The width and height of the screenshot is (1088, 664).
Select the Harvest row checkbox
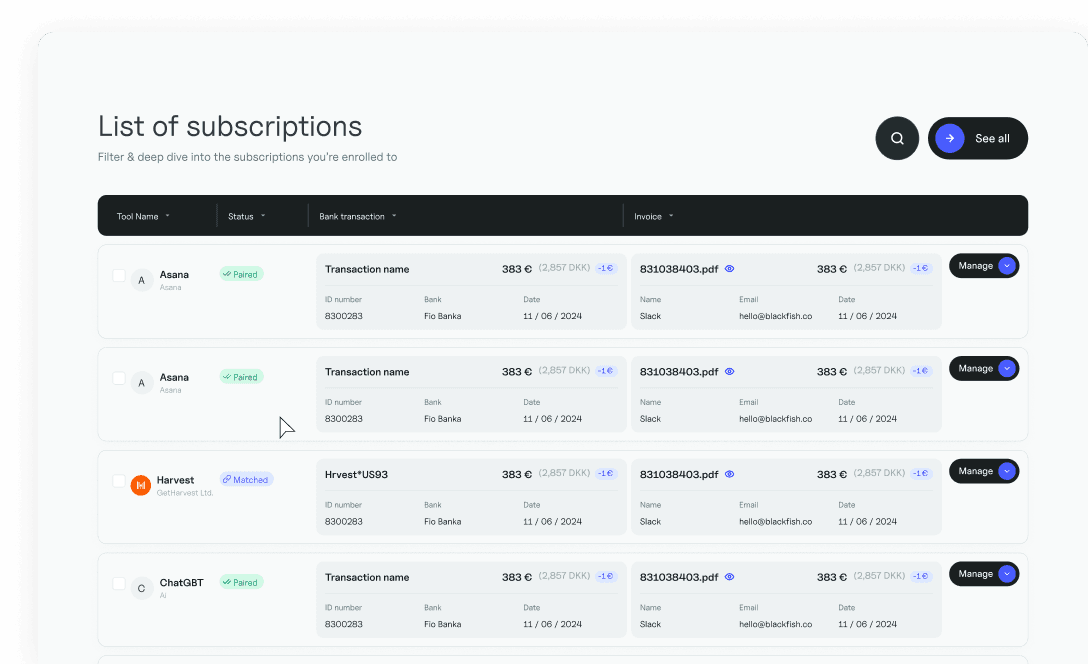[119, 481]
